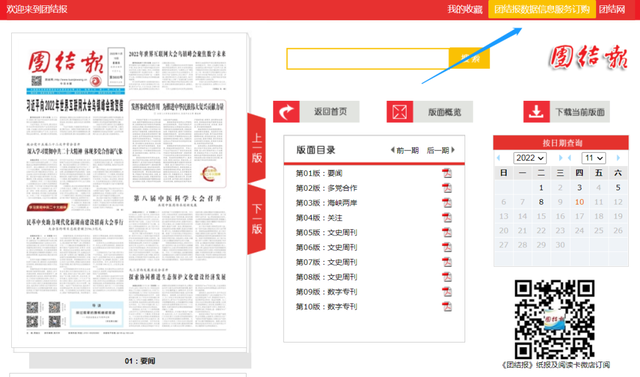
Task: Click the red layout overview icon
Action: click(x=400, y=112)
